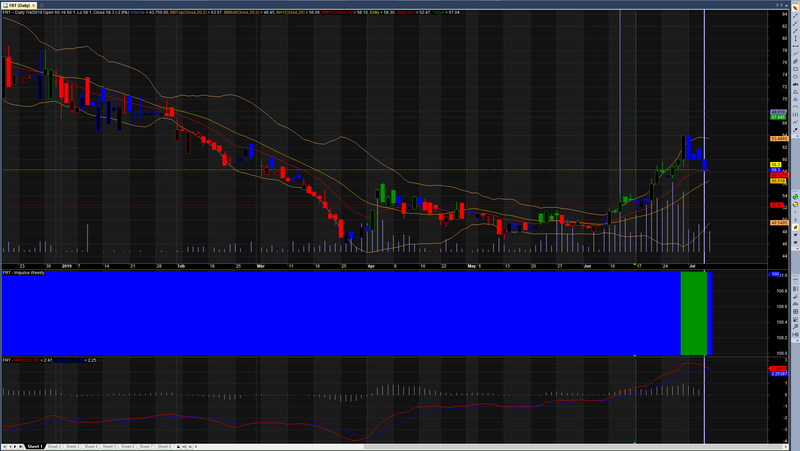This screenshot has width=800, height=451.
Task: Switch to Sheet 2 tab
Action: [54, 446]
